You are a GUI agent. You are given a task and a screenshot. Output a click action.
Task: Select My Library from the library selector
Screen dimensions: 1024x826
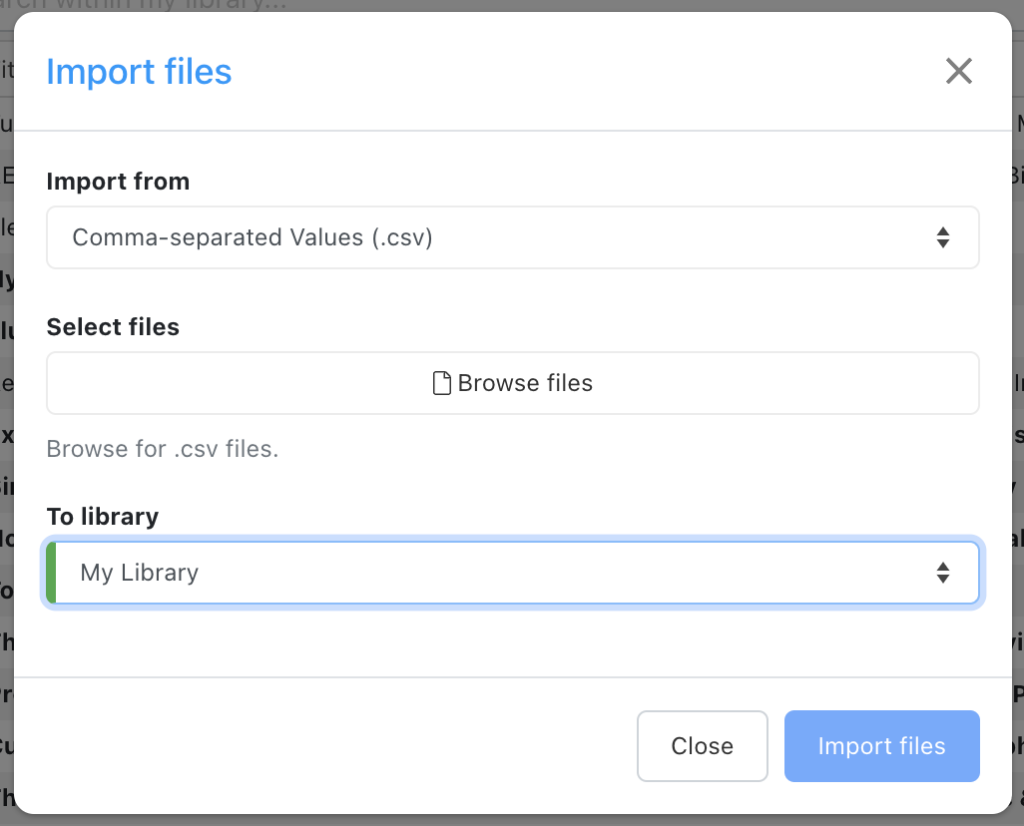[x=512, y=572]
